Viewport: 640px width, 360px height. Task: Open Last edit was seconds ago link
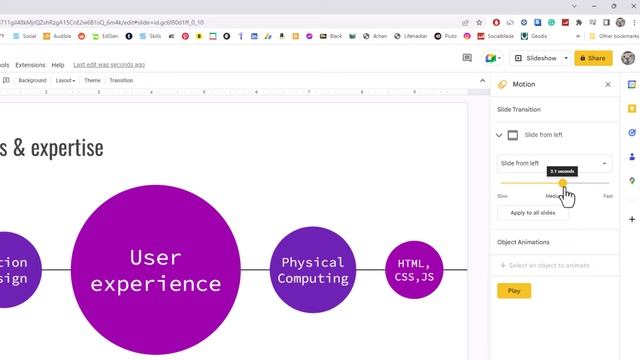click(109, 65)
